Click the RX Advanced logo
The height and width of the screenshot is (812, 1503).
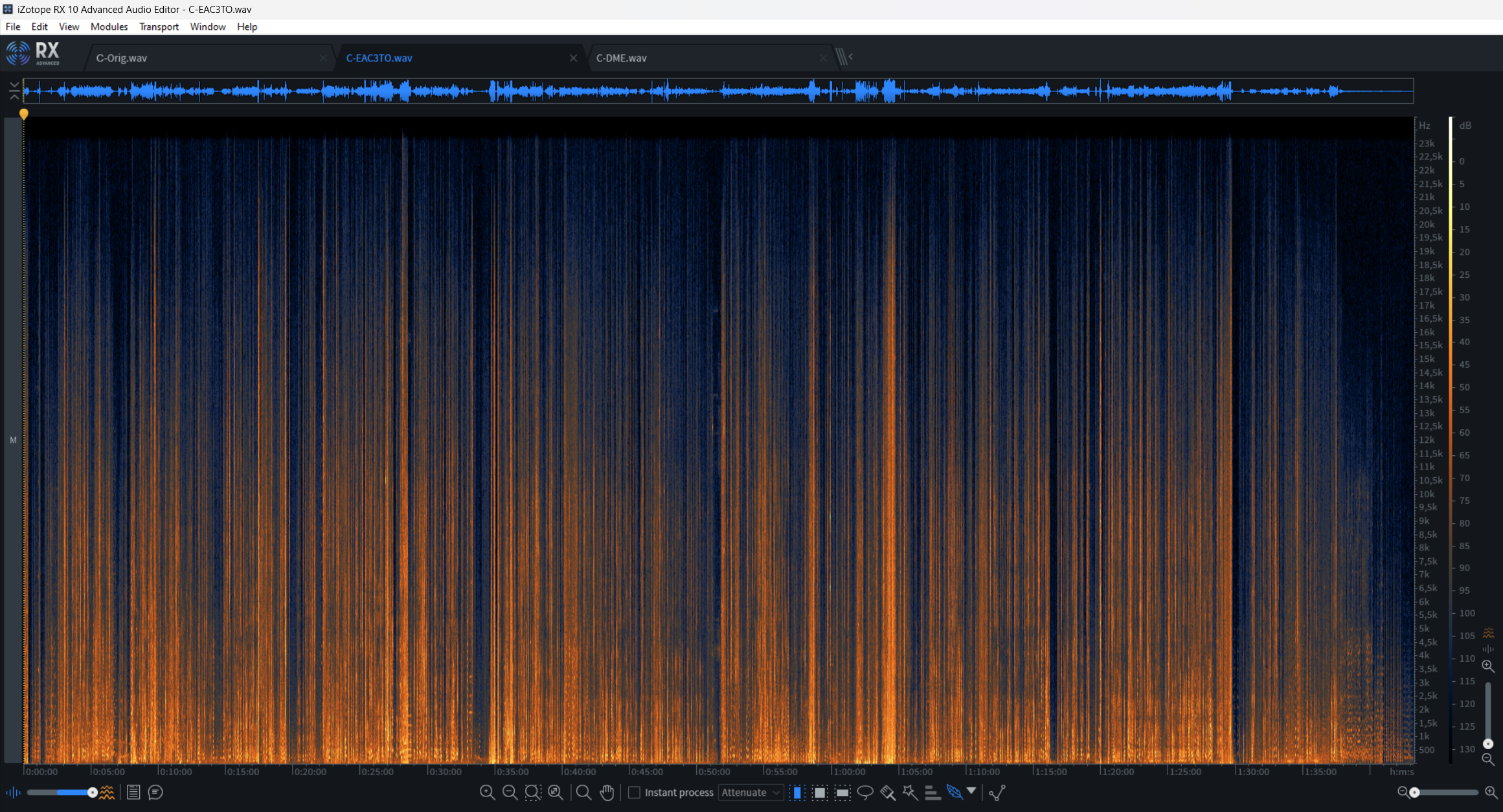tap(33, 54)
